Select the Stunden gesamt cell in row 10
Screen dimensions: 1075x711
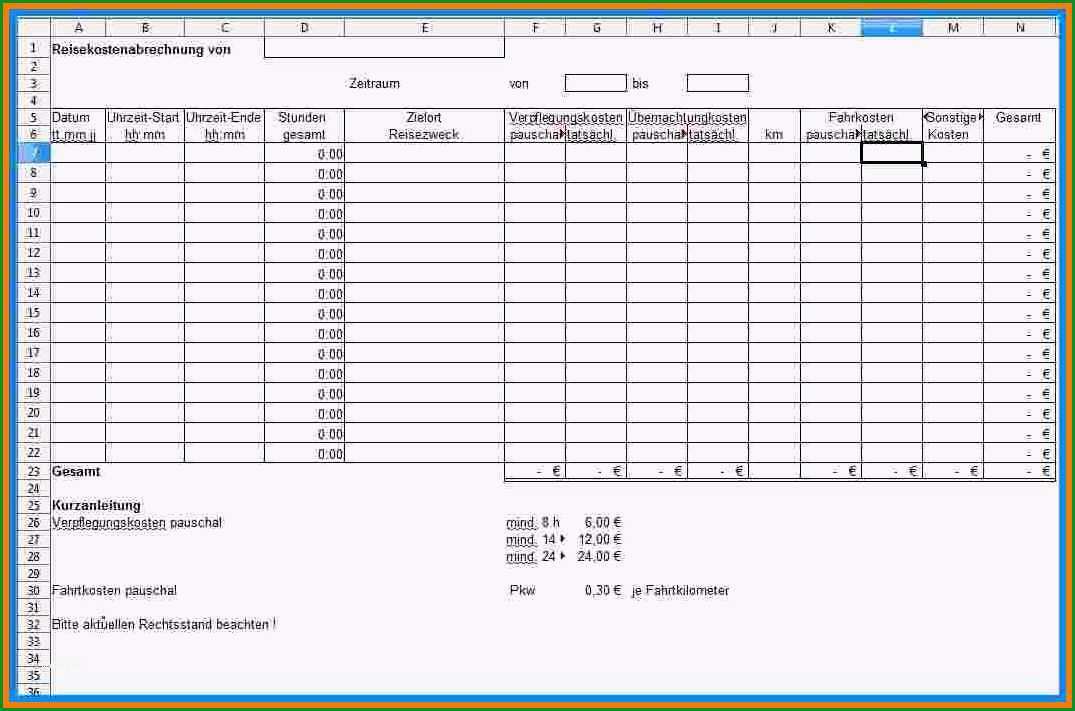coord(304,213)
